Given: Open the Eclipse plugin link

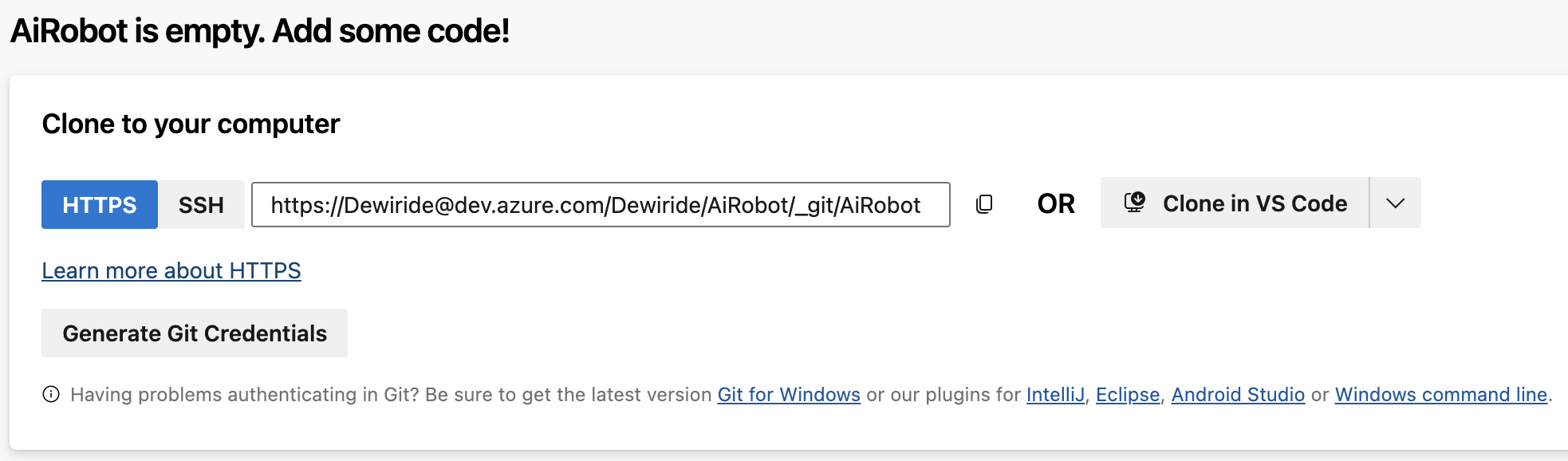Looking at the screenshot, I should click(1128, 395).
